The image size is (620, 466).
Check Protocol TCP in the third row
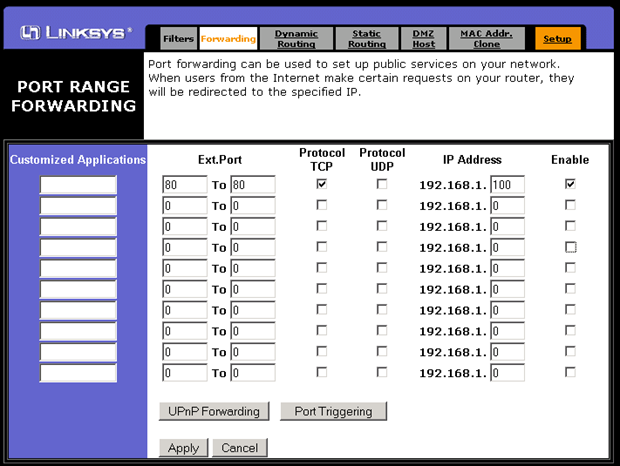pyautogui.click(x=321, y=226)
